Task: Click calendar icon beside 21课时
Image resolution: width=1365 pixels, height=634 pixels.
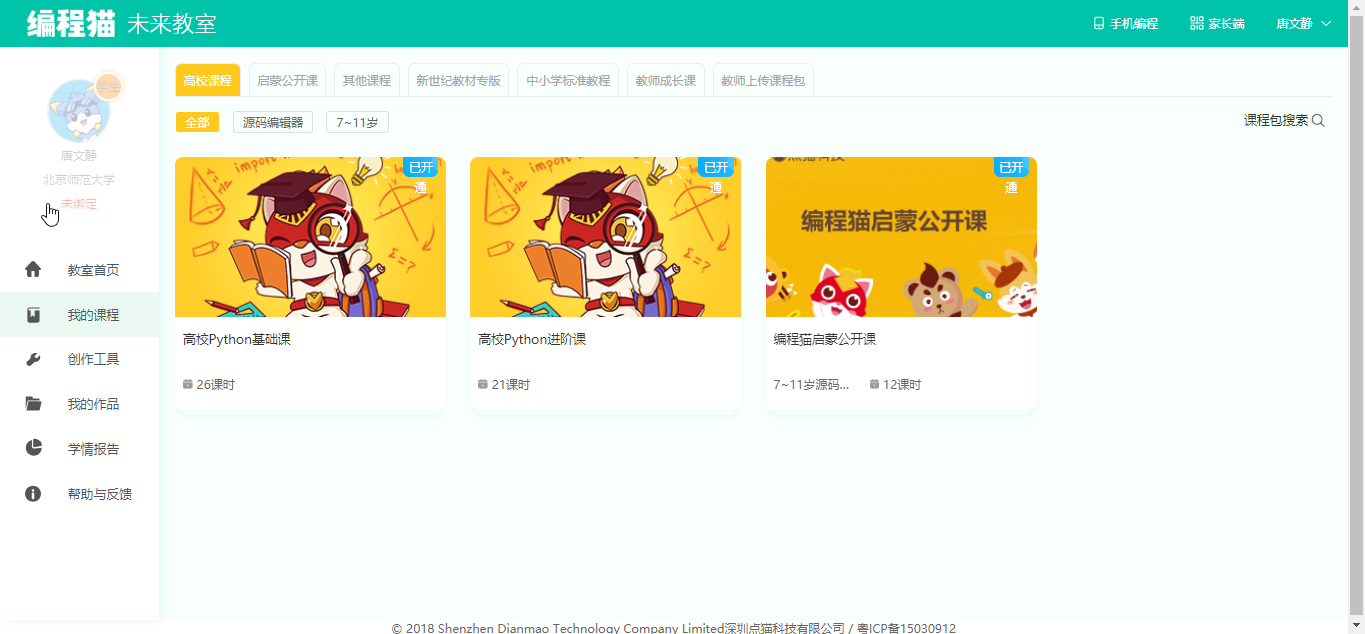Action: point(483,384)
